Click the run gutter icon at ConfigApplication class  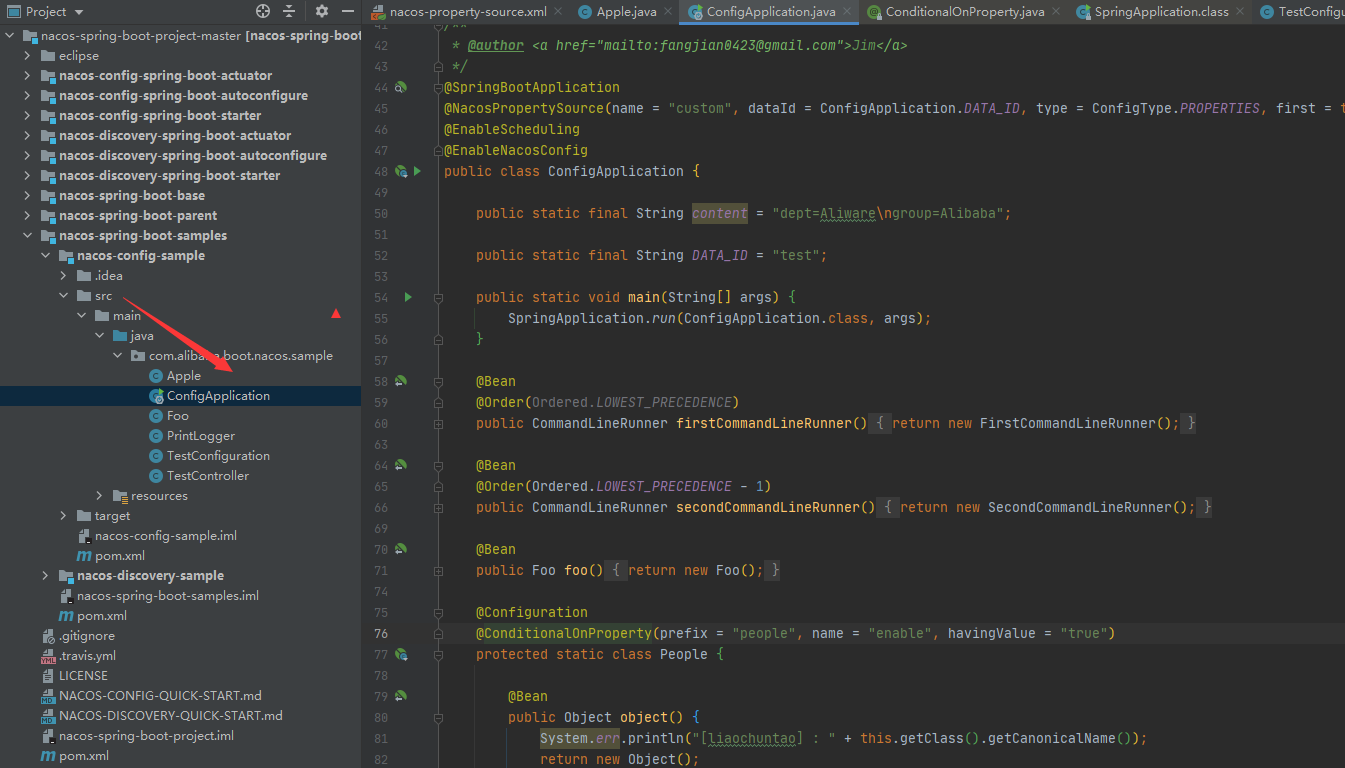[x=417, y=171]
